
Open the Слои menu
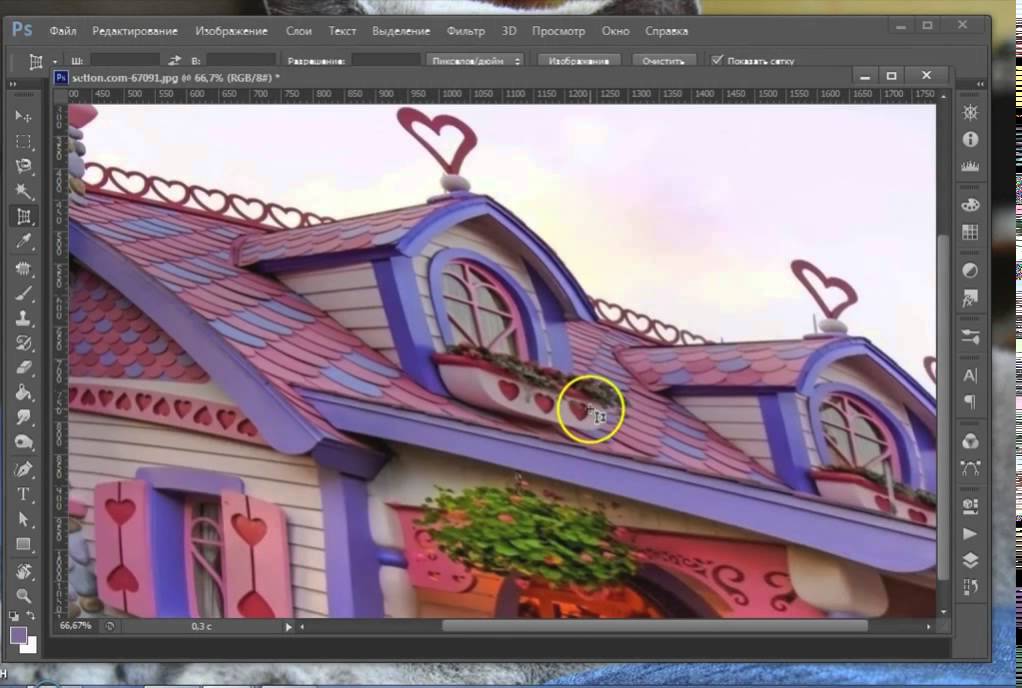[299, 31]
